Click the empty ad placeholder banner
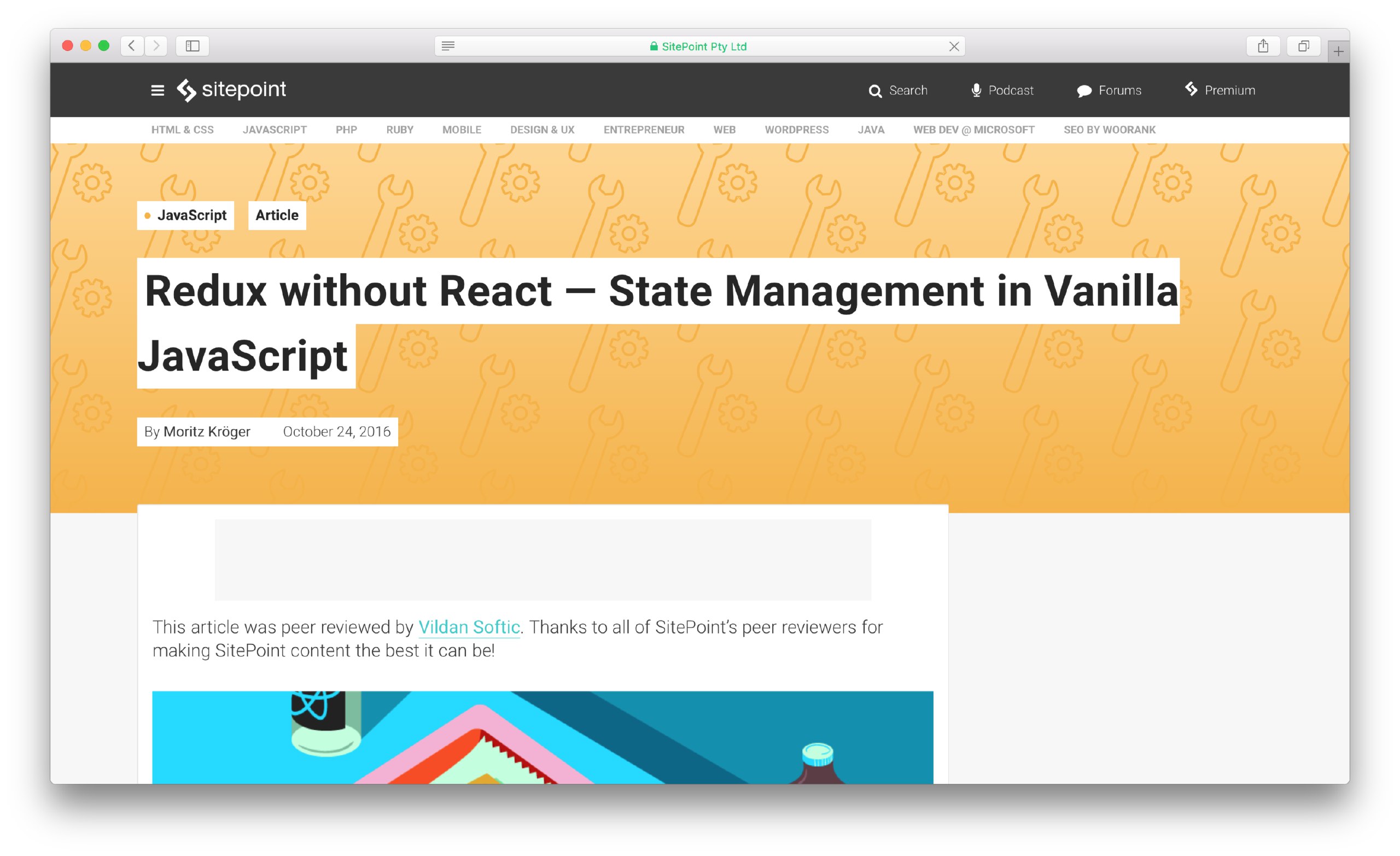Viewport: 1400px width, 856px height. pyautogui.click(x=542, y=560)
